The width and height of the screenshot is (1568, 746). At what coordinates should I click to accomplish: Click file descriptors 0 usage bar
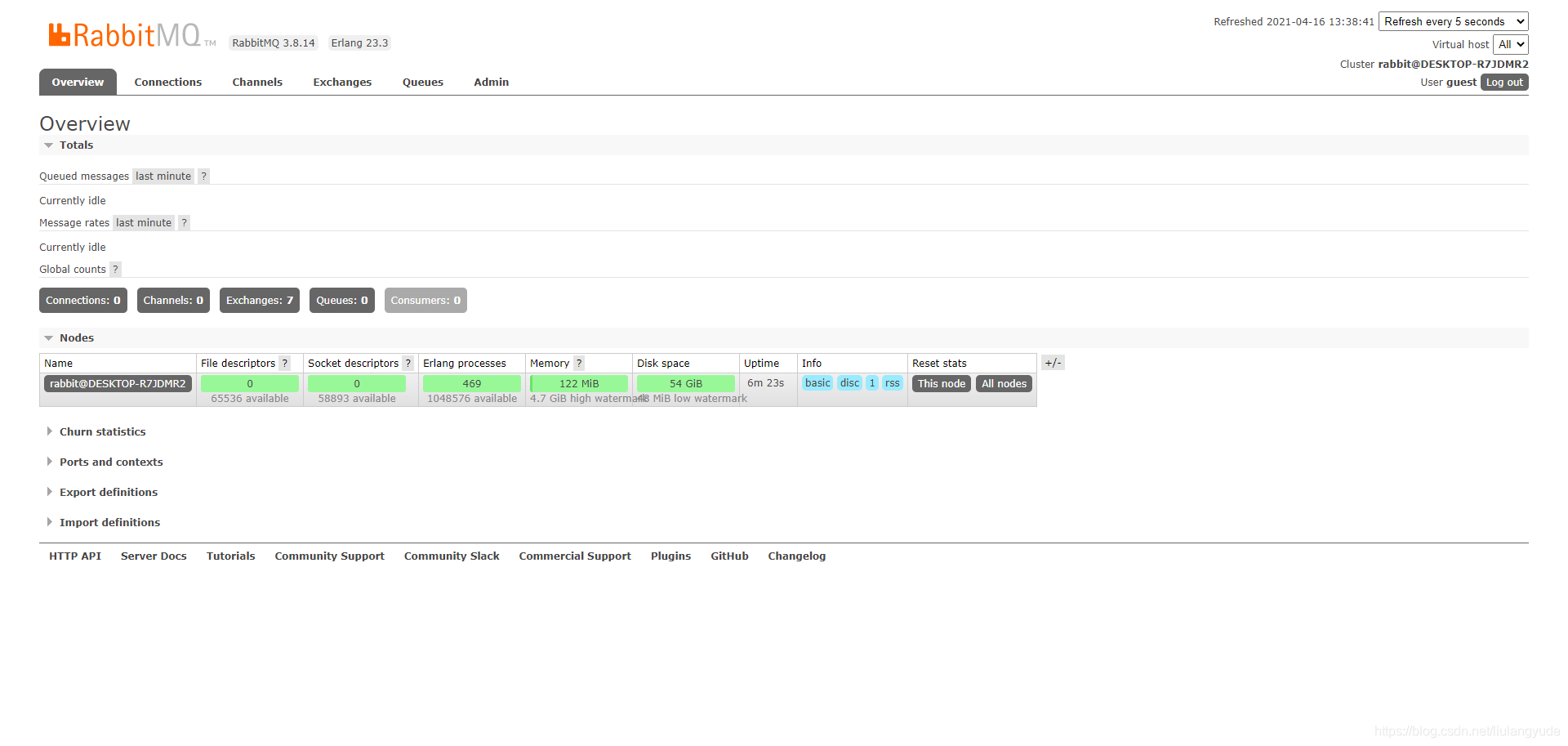[x=250, y=384]
